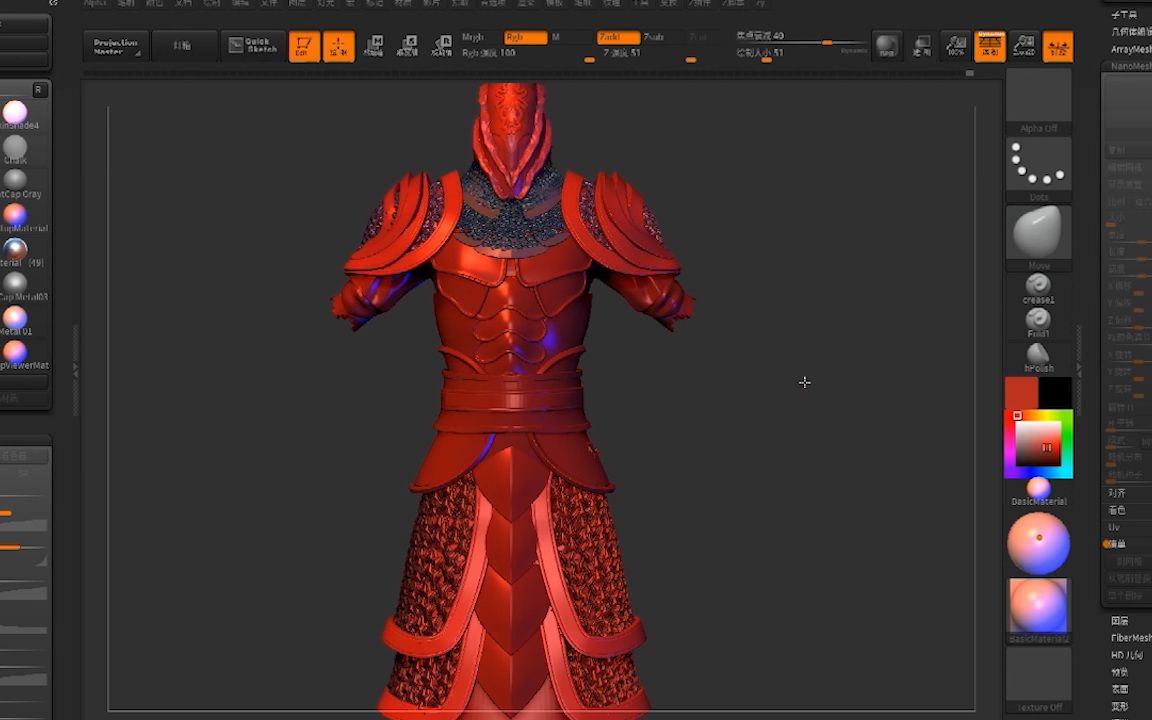Toggle the Dynamic perspective button
This screenshot has height=720, width=1152.
tap(990, 46)
